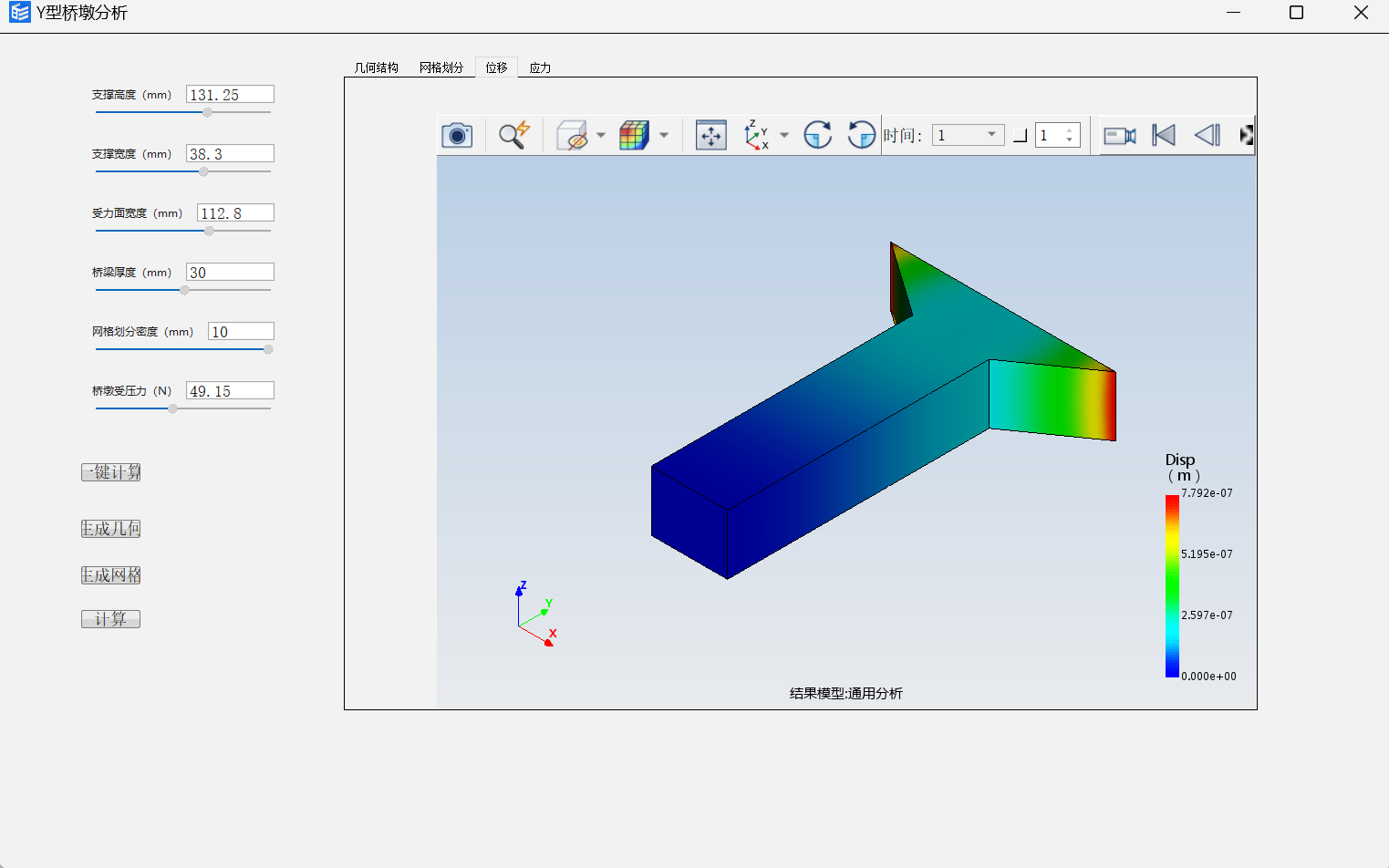Edit the 支撑高度 field showing 131.25

[x=230, y=95]
